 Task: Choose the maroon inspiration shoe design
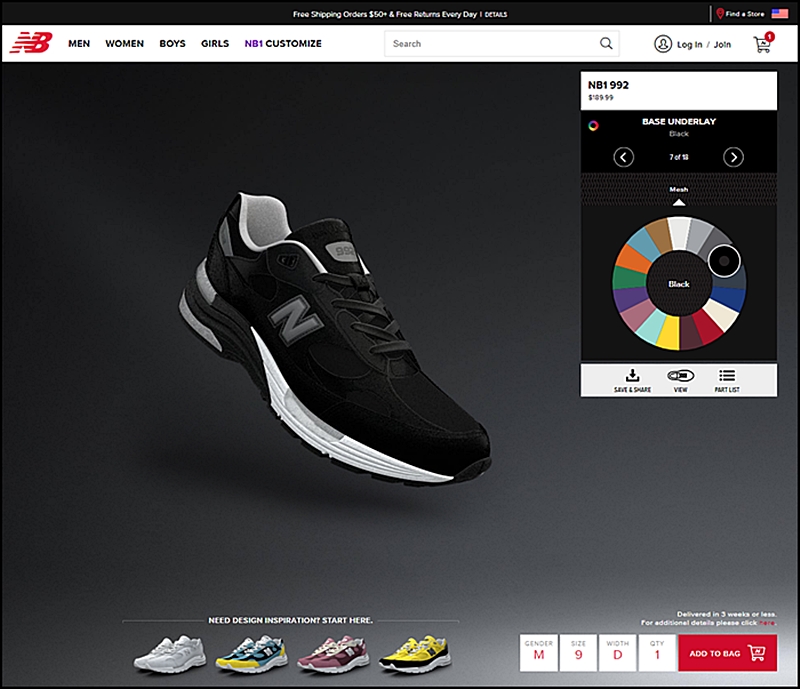pyautogui.click(x=333, y=653)
